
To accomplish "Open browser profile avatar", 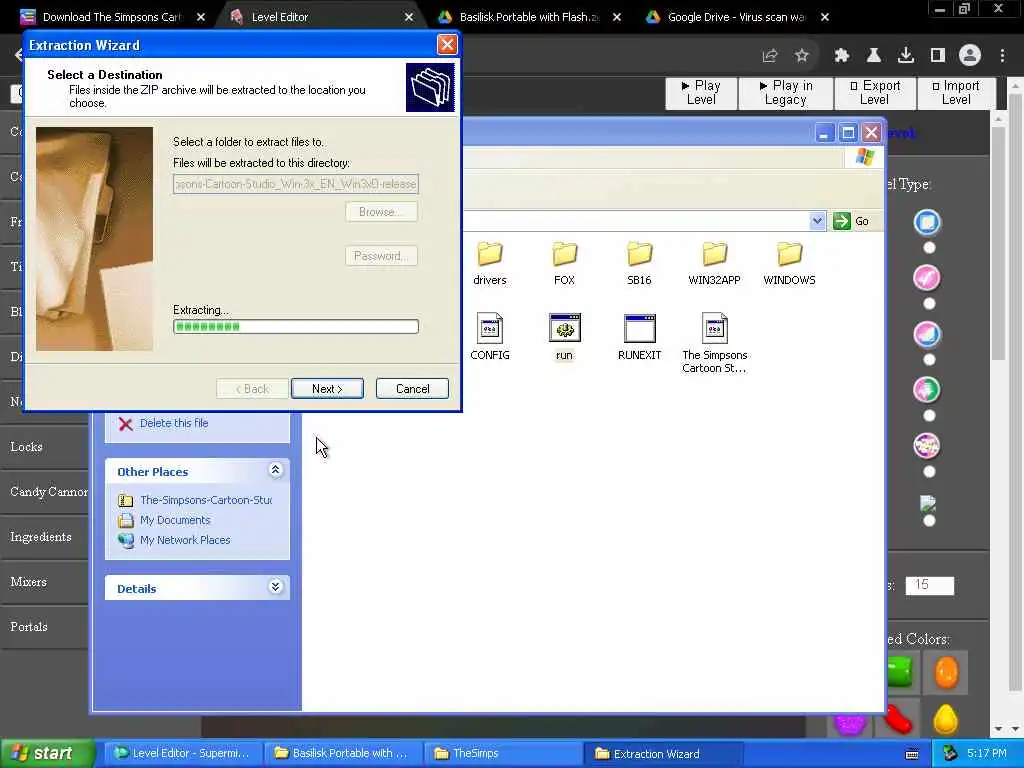I will 970,56.
